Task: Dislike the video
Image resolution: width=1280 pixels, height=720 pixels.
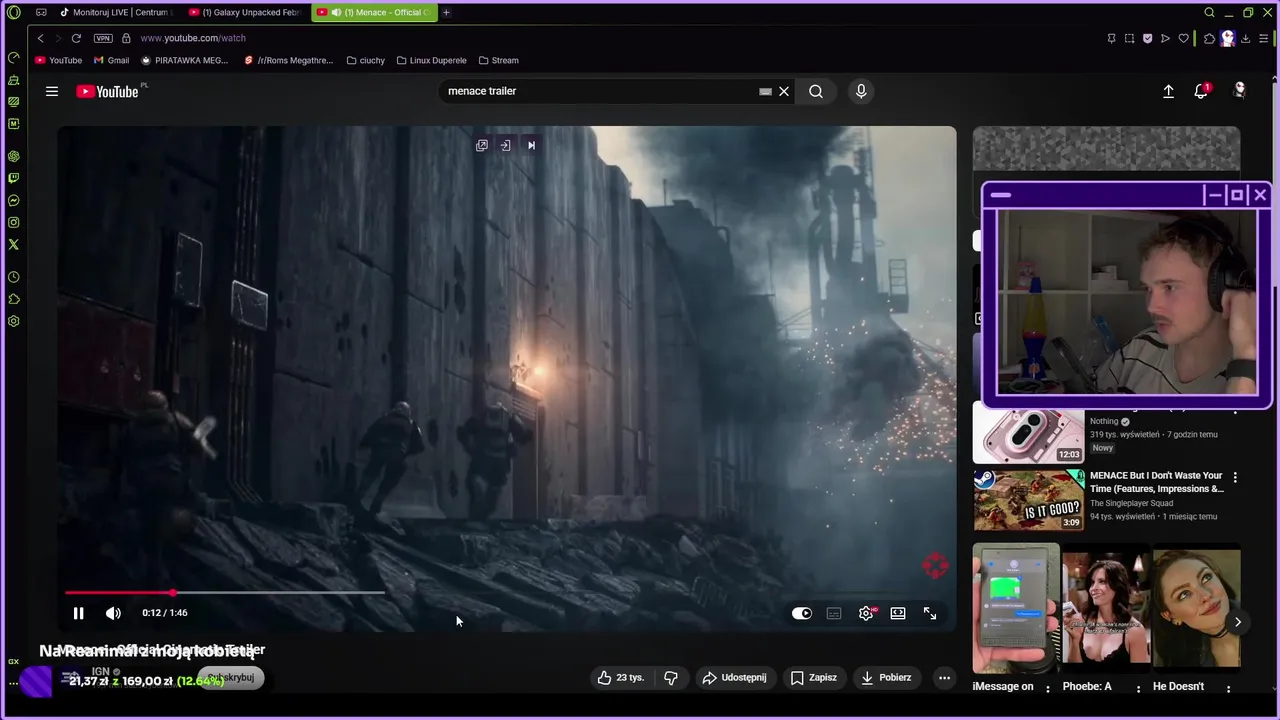Action: click(671, 677)
